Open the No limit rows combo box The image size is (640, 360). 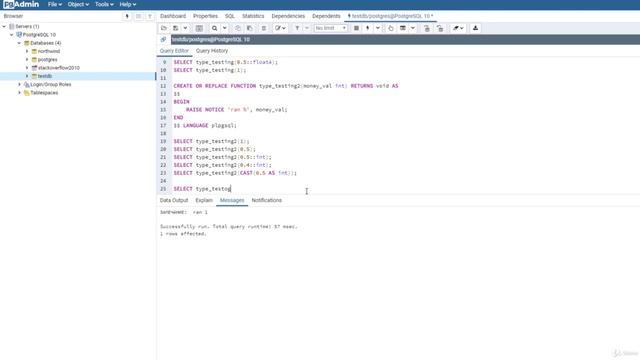tap(331, 28)
